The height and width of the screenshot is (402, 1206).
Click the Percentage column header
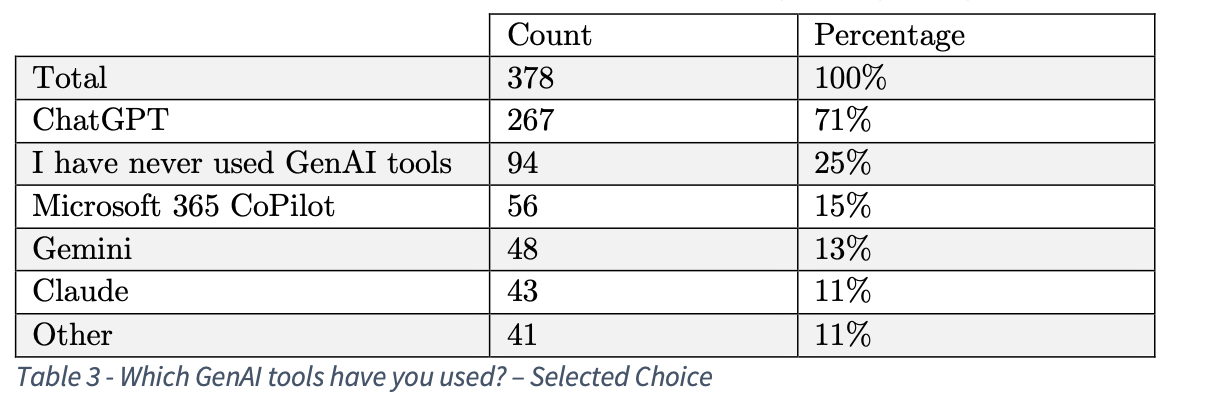click(x=889, y=35)
